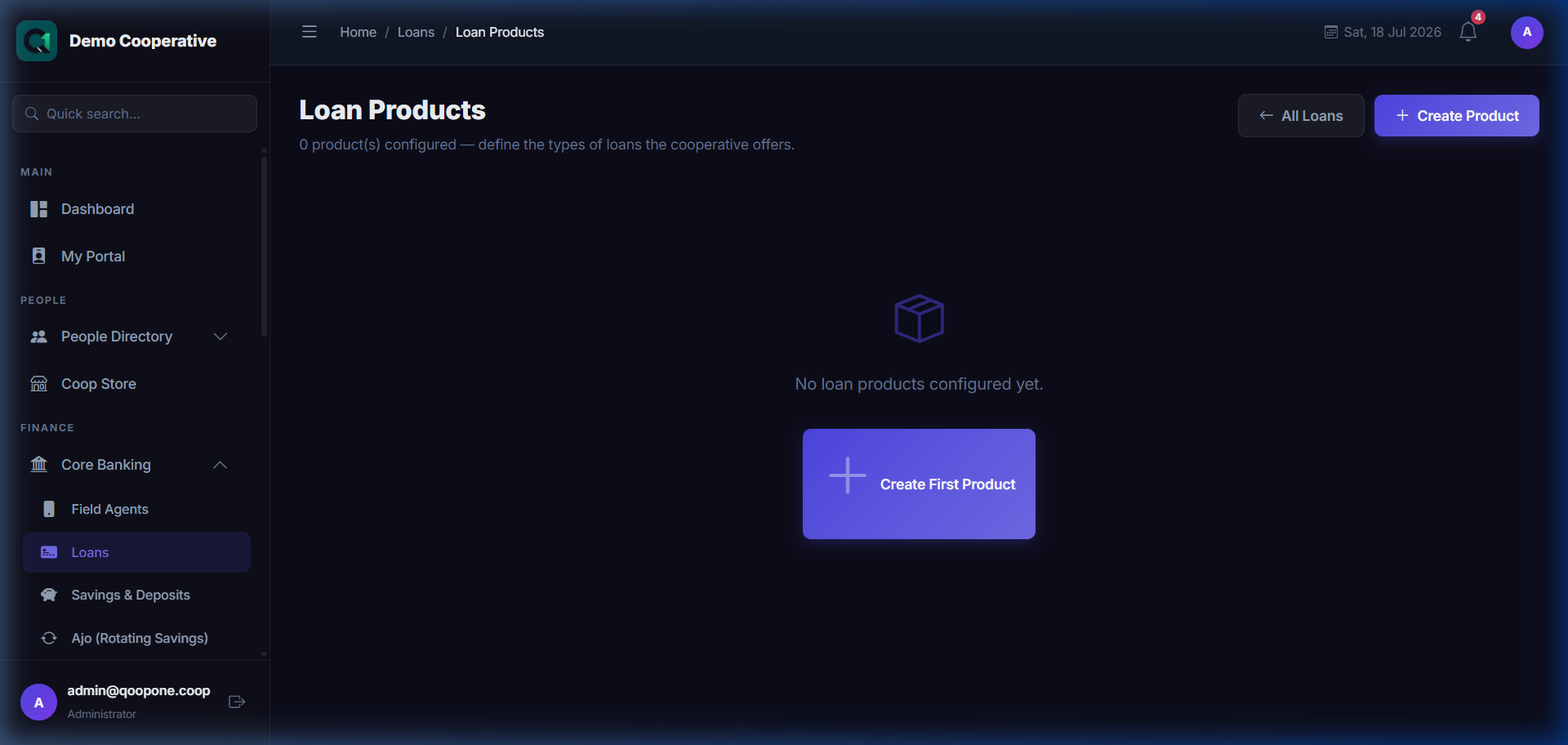Image resolution: width=1568 pixels, height=745 pixels.
Task: Collapse the Core Banking chevron
Action: click(220, 465)
